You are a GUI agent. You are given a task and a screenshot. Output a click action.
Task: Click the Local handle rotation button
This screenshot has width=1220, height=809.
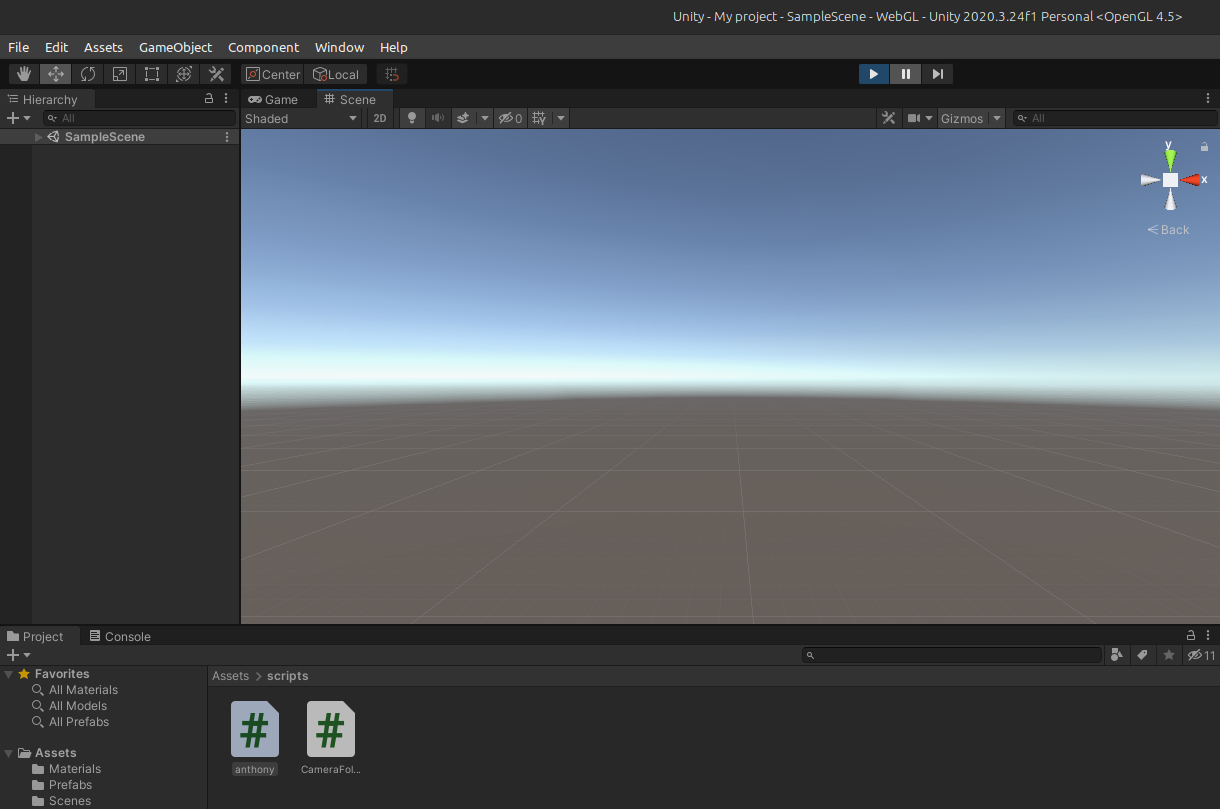pyautogui.click(x=336, y=74)
